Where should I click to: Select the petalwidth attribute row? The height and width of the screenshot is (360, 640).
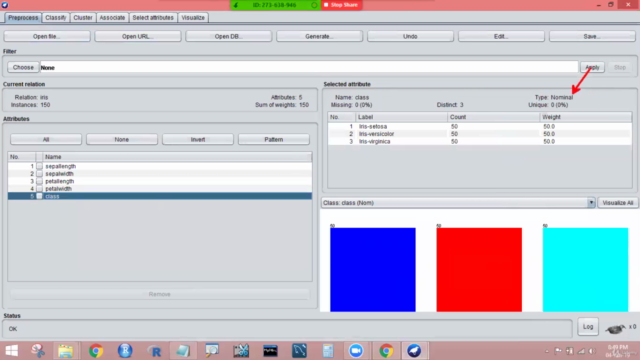tap(160, 189)
